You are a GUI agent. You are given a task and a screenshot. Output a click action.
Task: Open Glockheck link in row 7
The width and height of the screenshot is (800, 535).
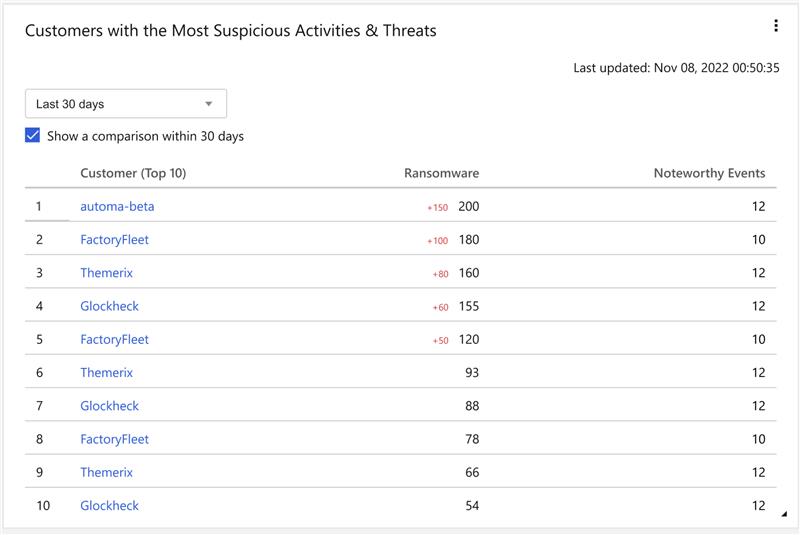coord(109,406)
